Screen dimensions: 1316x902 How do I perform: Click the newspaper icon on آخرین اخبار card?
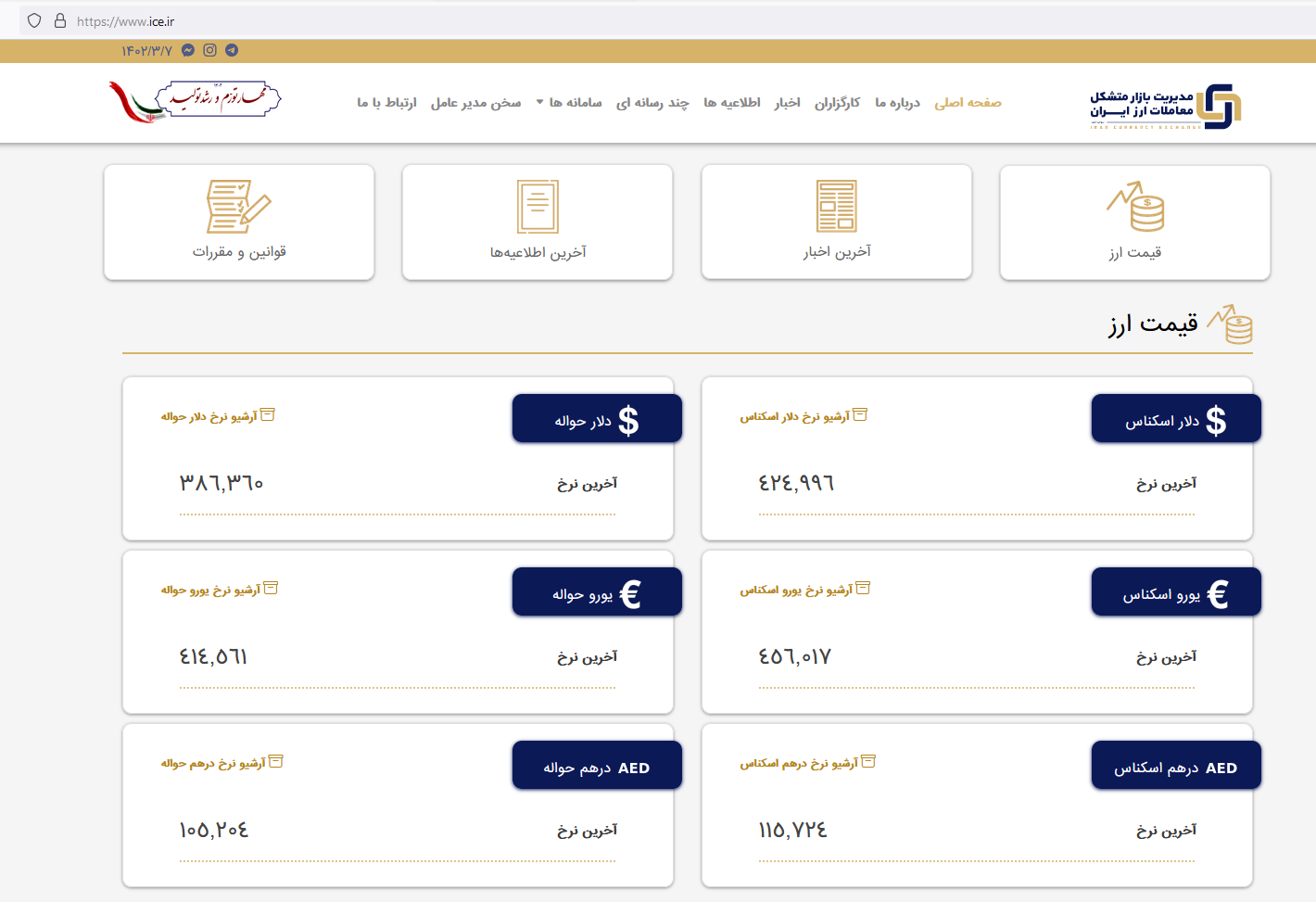(837, 206)
